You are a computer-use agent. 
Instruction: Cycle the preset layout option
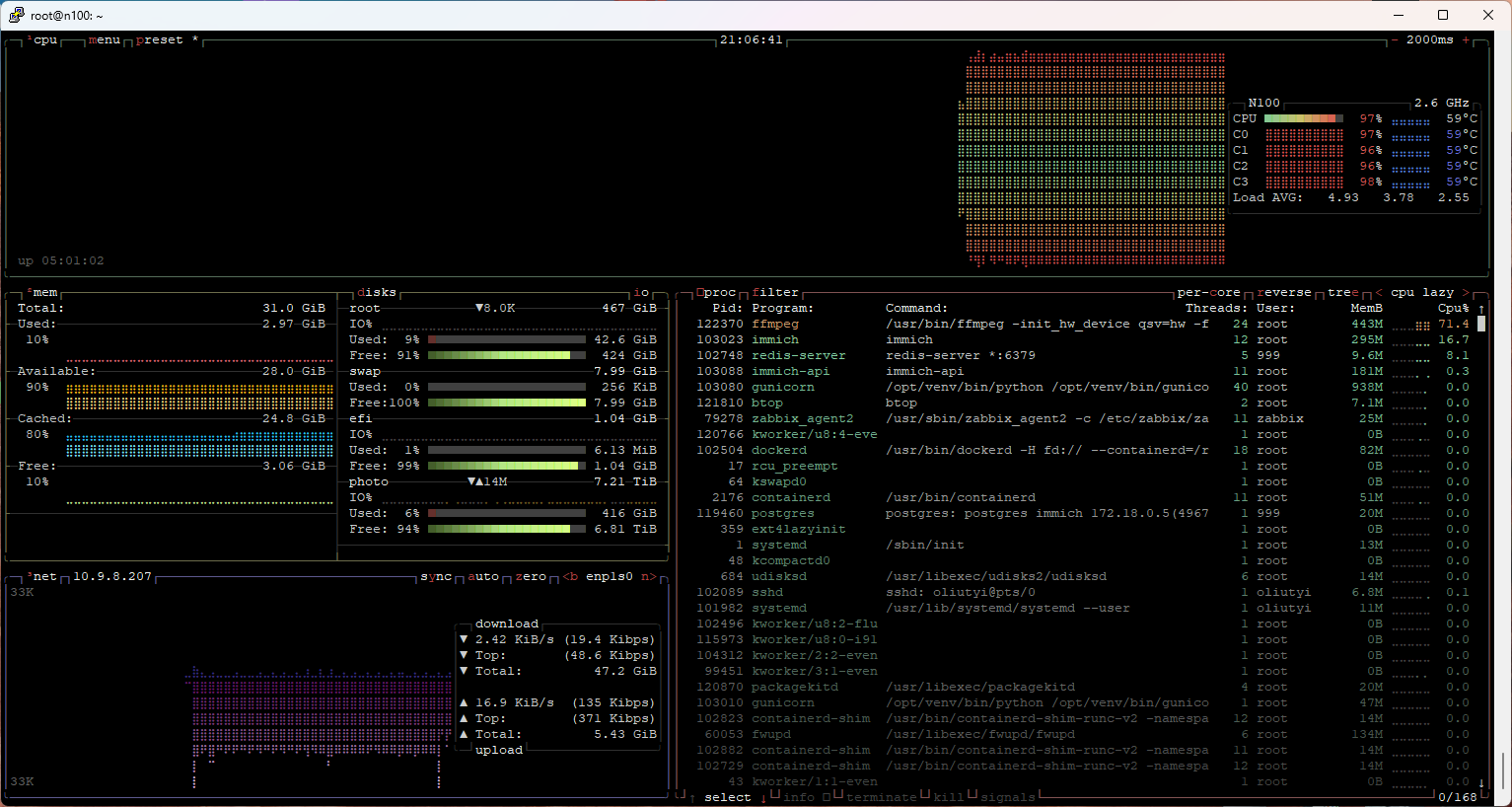point(160,40)
